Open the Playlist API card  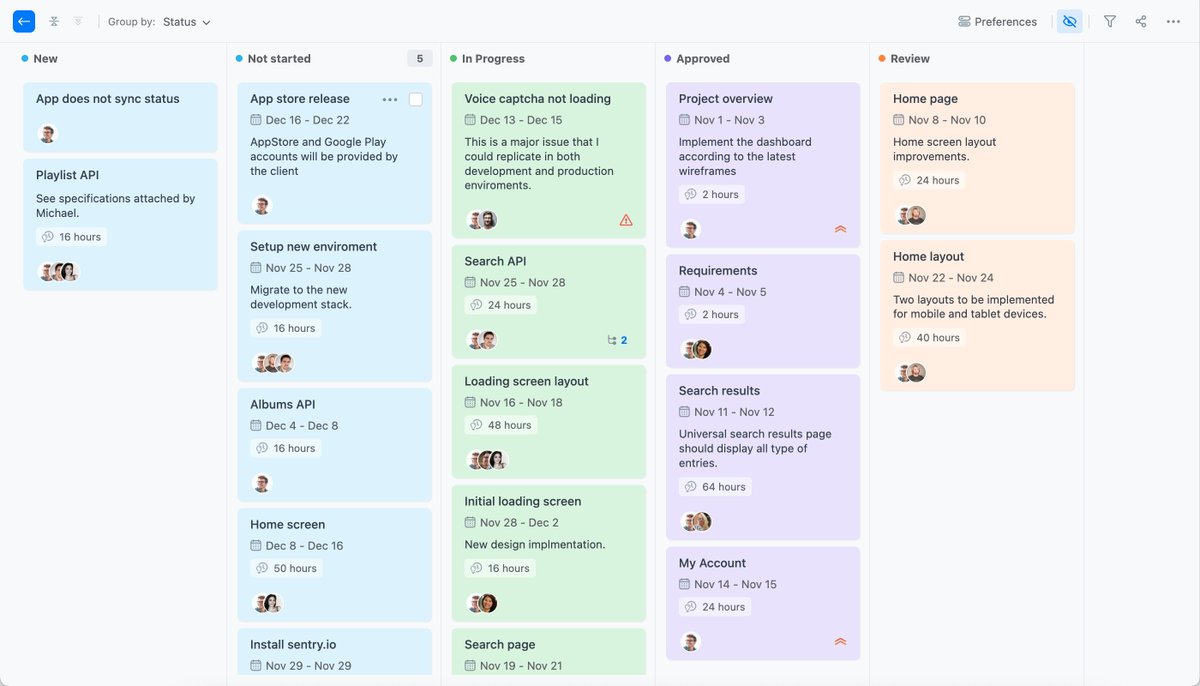point(120,224)
